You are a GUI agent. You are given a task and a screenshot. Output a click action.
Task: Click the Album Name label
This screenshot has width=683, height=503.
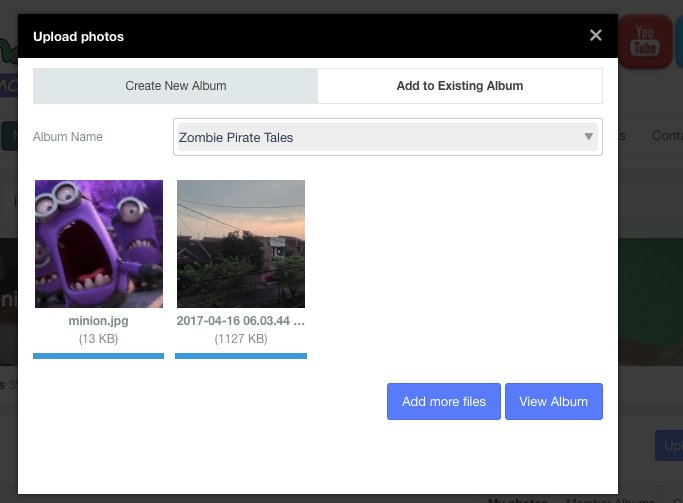(x=68, y=137)
